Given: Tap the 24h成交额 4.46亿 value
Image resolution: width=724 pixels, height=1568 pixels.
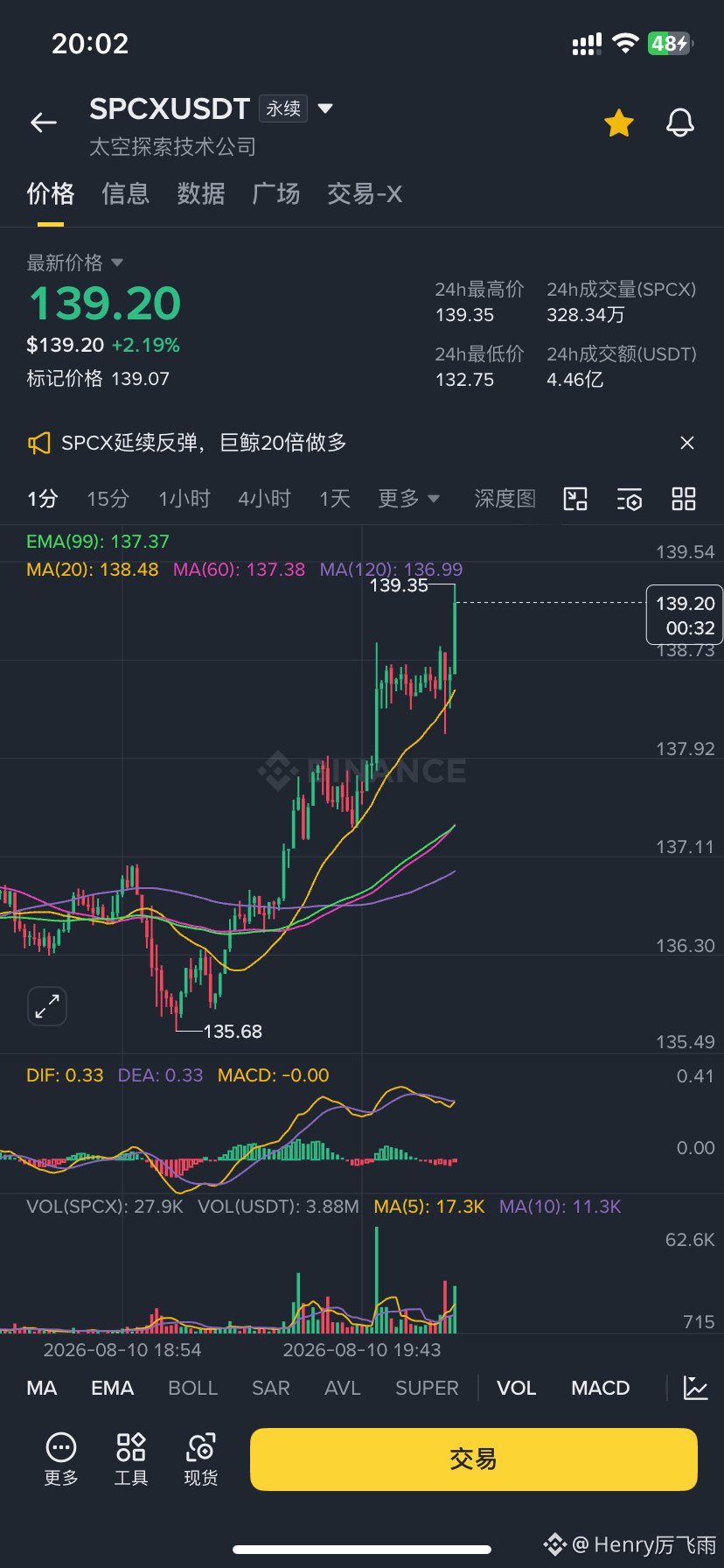Looking at the screenshot, I should tap(575, 380).
